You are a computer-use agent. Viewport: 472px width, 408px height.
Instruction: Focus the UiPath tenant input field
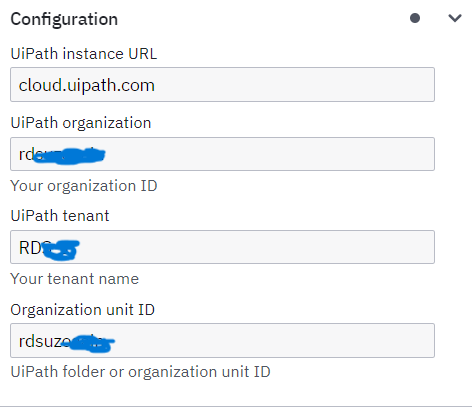tap(222, 247)
